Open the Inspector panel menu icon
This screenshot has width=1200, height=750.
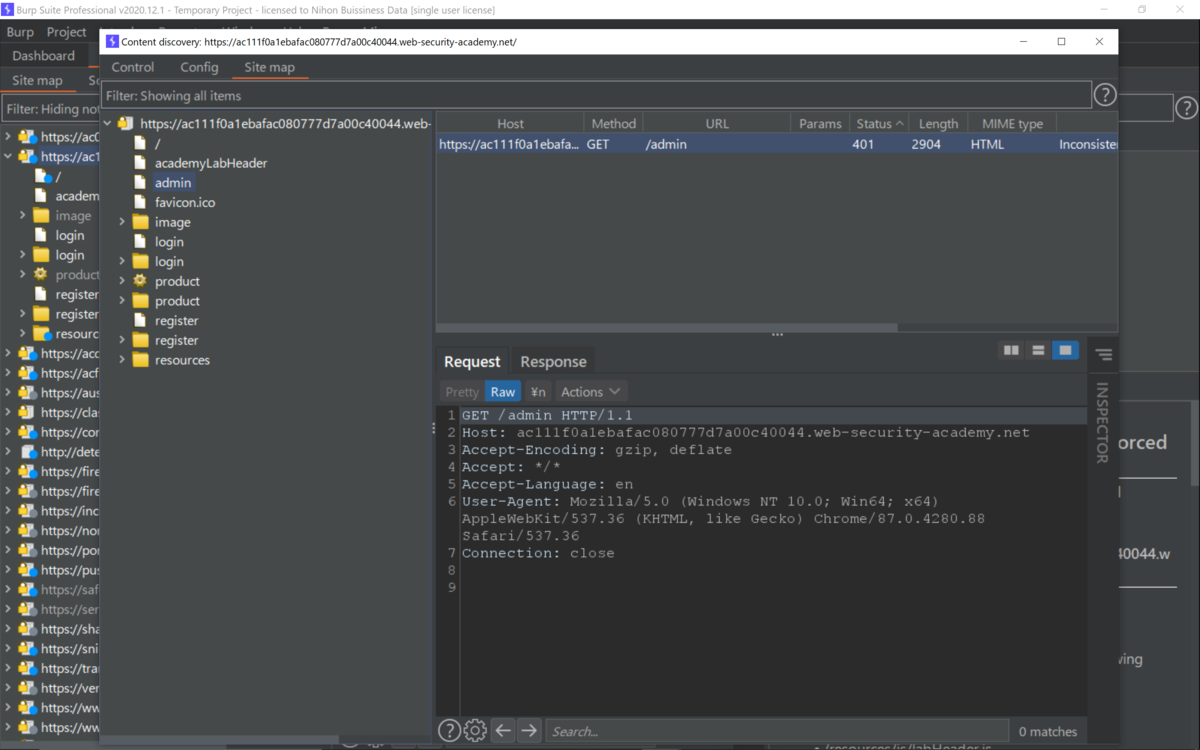click(x=1103, y=355)
